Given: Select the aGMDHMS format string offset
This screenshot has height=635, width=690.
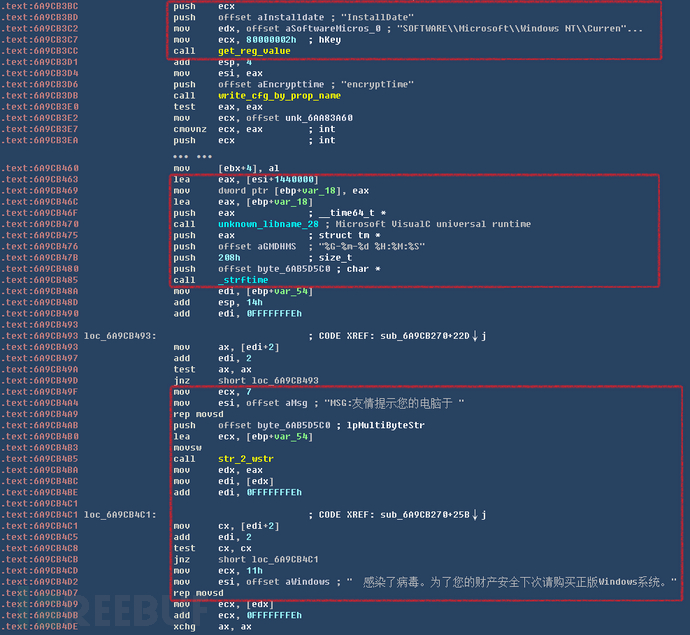Looking at the screenshot, I should tap(276, 246).
